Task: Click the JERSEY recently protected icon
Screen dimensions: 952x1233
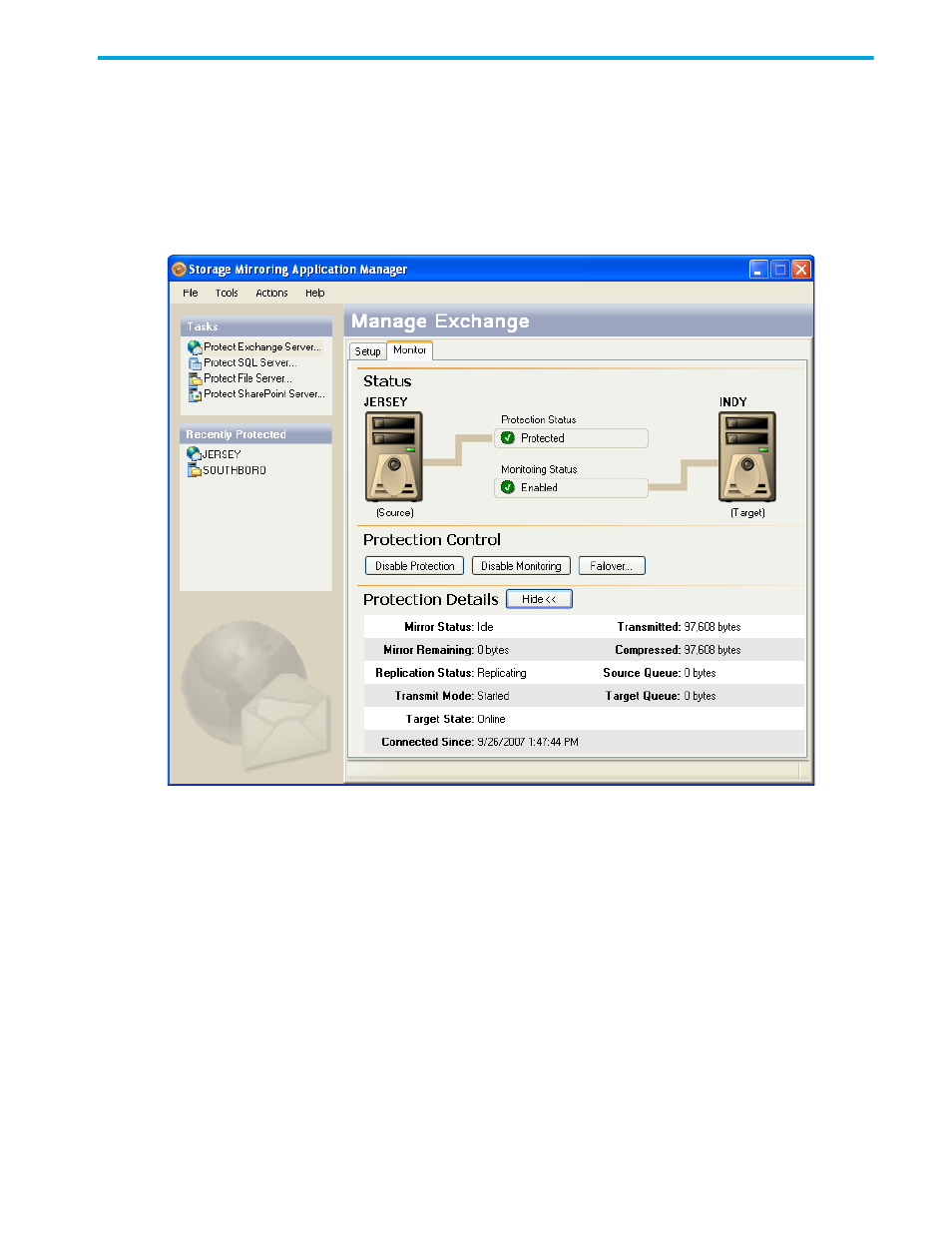Action: (x=194, y=454)
